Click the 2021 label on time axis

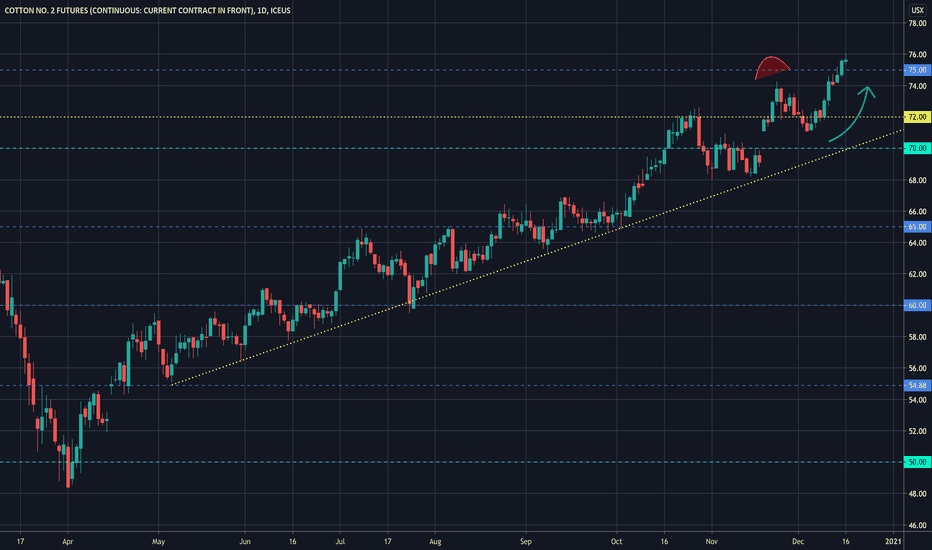point(893,542)
